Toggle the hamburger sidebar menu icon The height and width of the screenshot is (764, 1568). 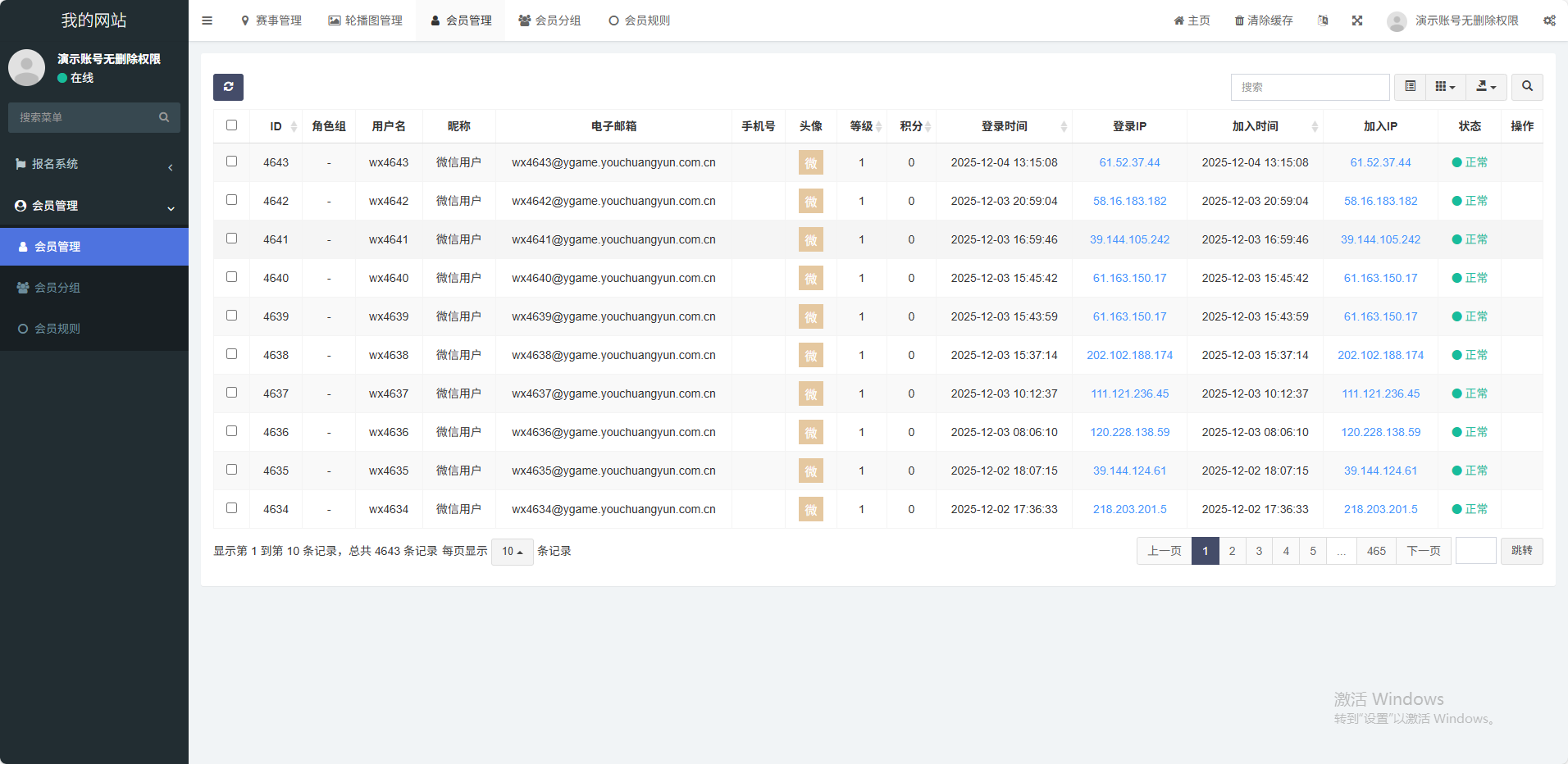[207, 20]
